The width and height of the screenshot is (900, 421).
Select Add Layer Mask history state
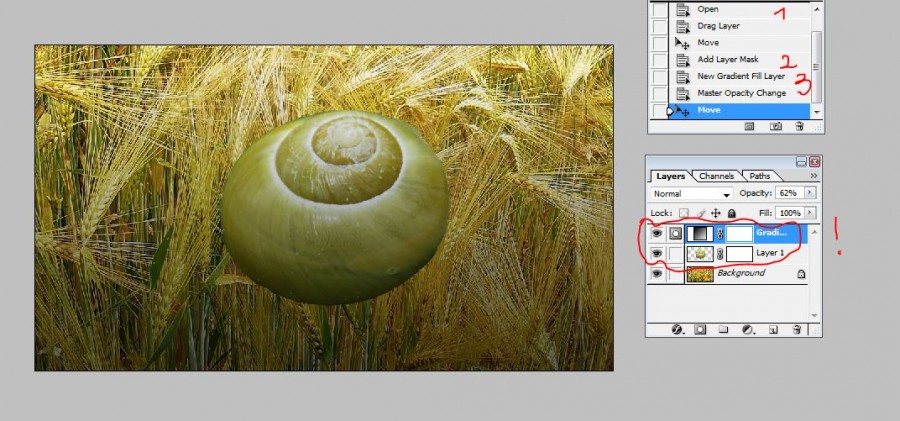point(727,60)
